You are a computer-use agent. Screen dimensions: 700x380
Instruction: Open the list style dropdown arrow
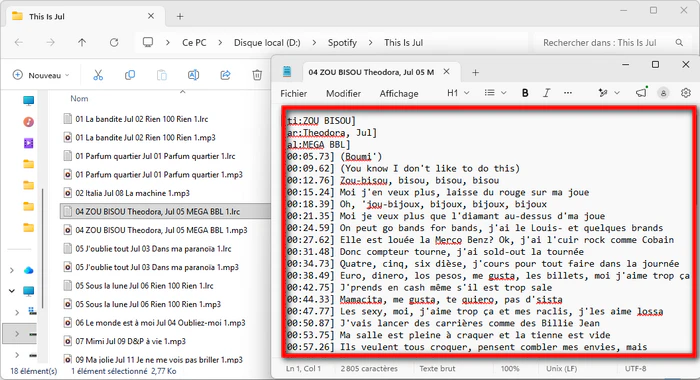click(x=504, y=93)
